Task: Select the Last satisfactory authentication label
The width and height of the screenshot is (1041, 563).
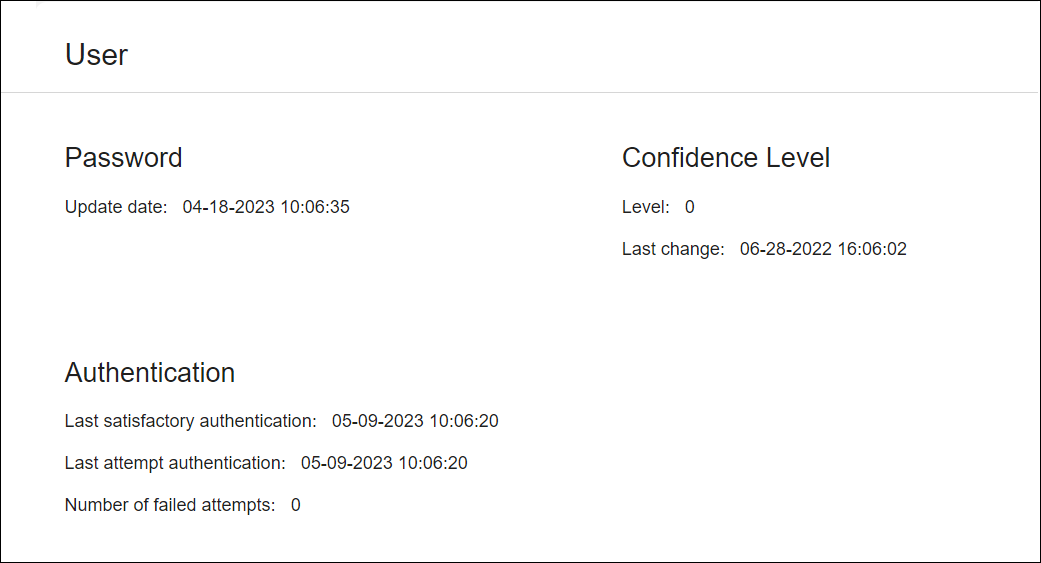Action: [x=190, y=421]
